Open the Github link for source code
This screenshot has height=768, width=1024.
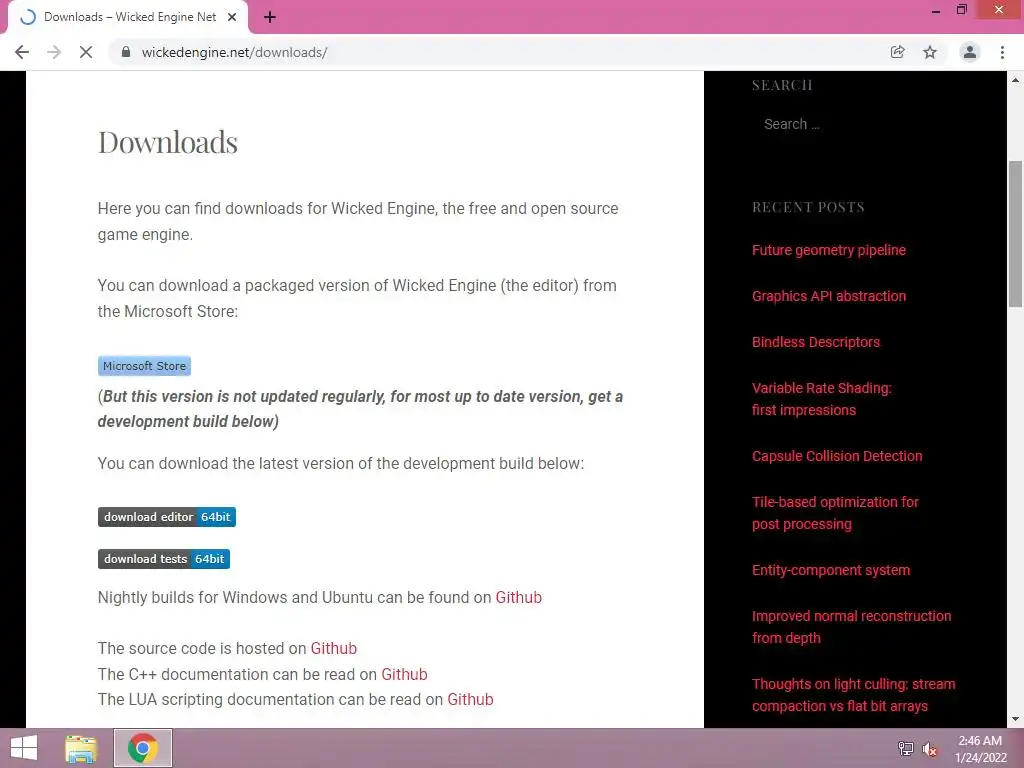point(334,648)
